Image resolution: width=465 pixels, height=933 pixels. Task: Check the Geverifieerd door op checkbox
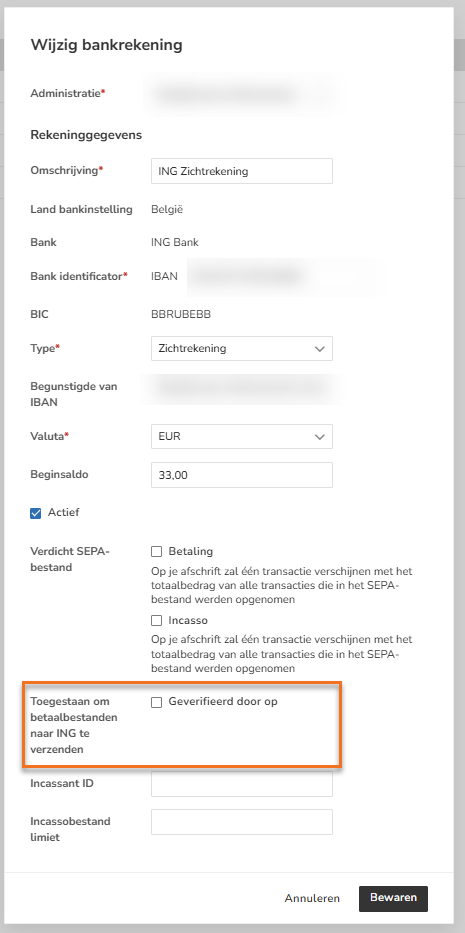coord(157,702)
